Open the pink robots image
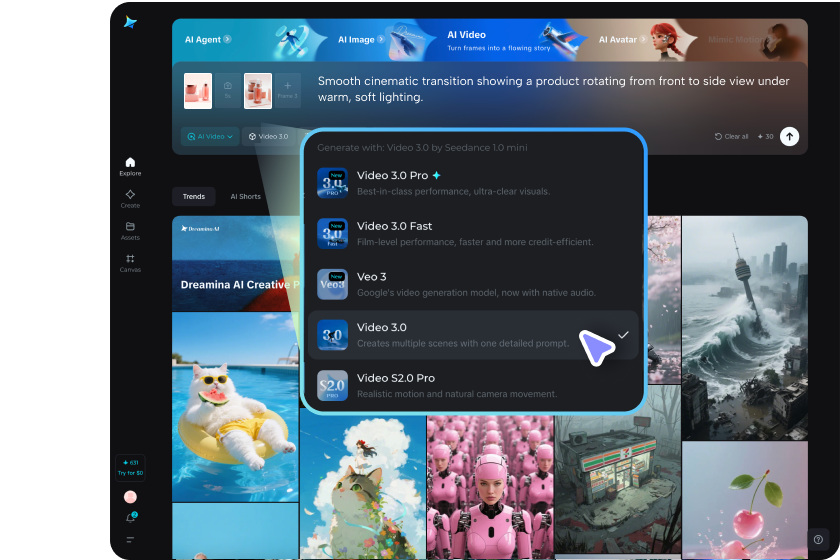The height and width of the screenshot is (560, 840). (x=490, y=486)
